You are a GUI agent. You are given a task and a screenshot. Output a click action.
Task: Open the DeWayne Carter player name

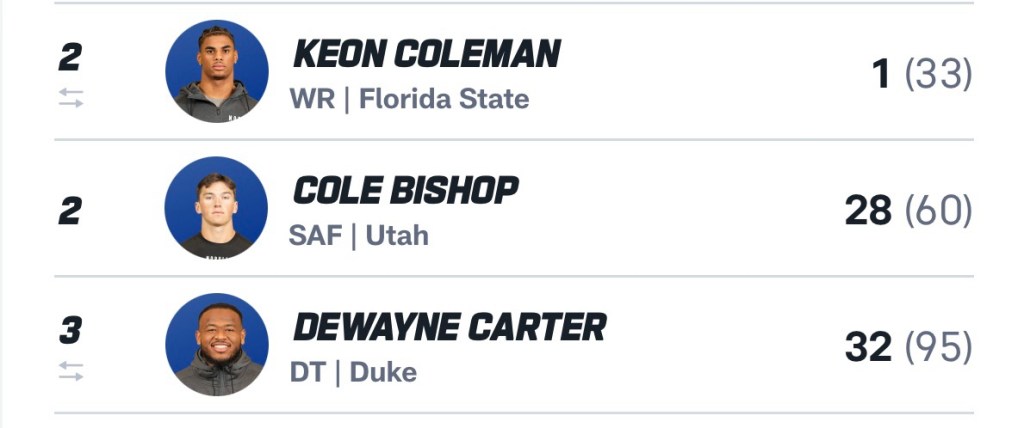(449, 327)
